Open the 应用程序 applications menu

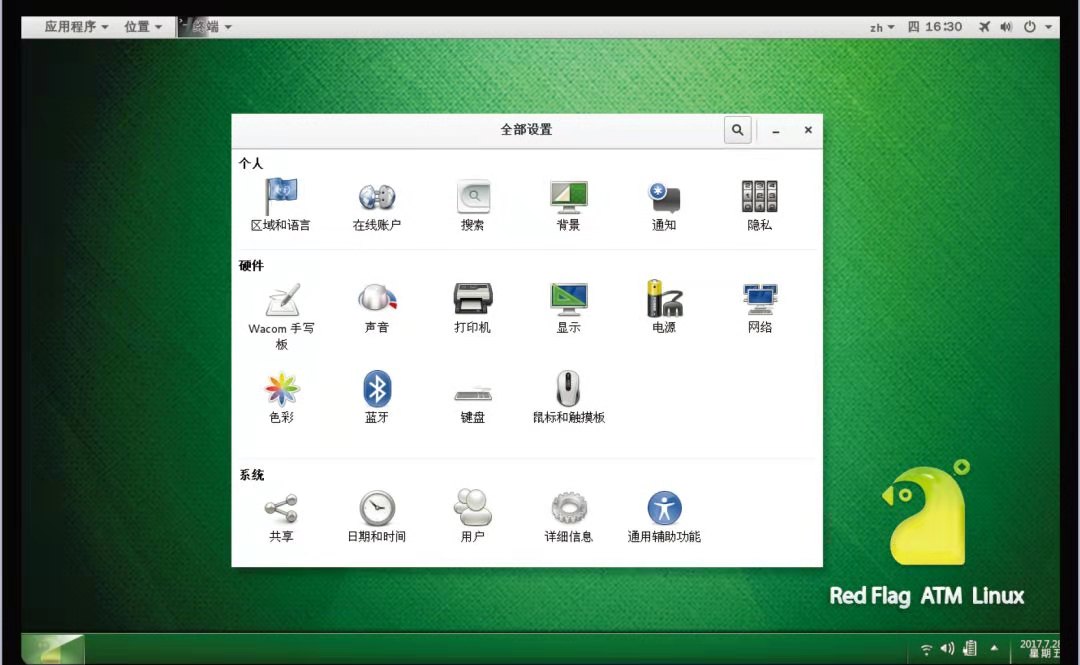click(x=76, y=27)
